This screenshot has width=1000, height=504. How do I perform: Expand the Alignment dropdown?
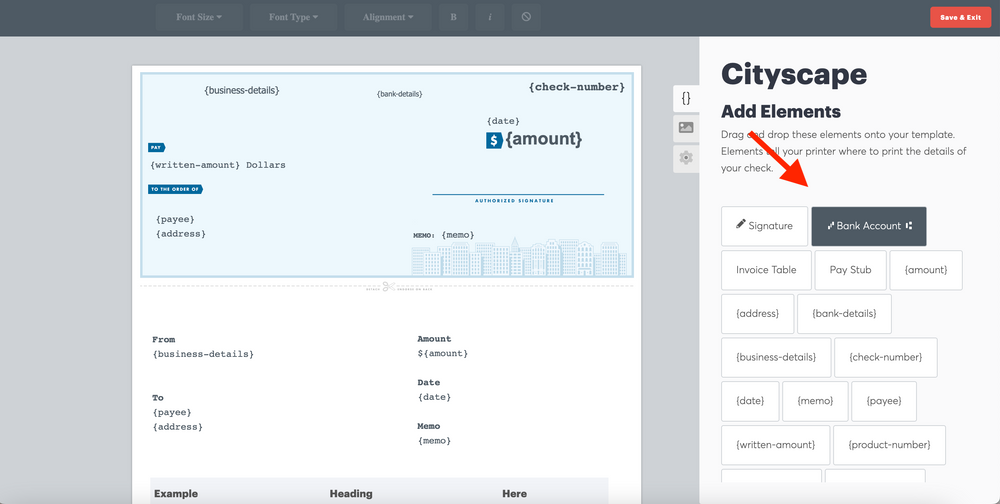coord(388,17)
